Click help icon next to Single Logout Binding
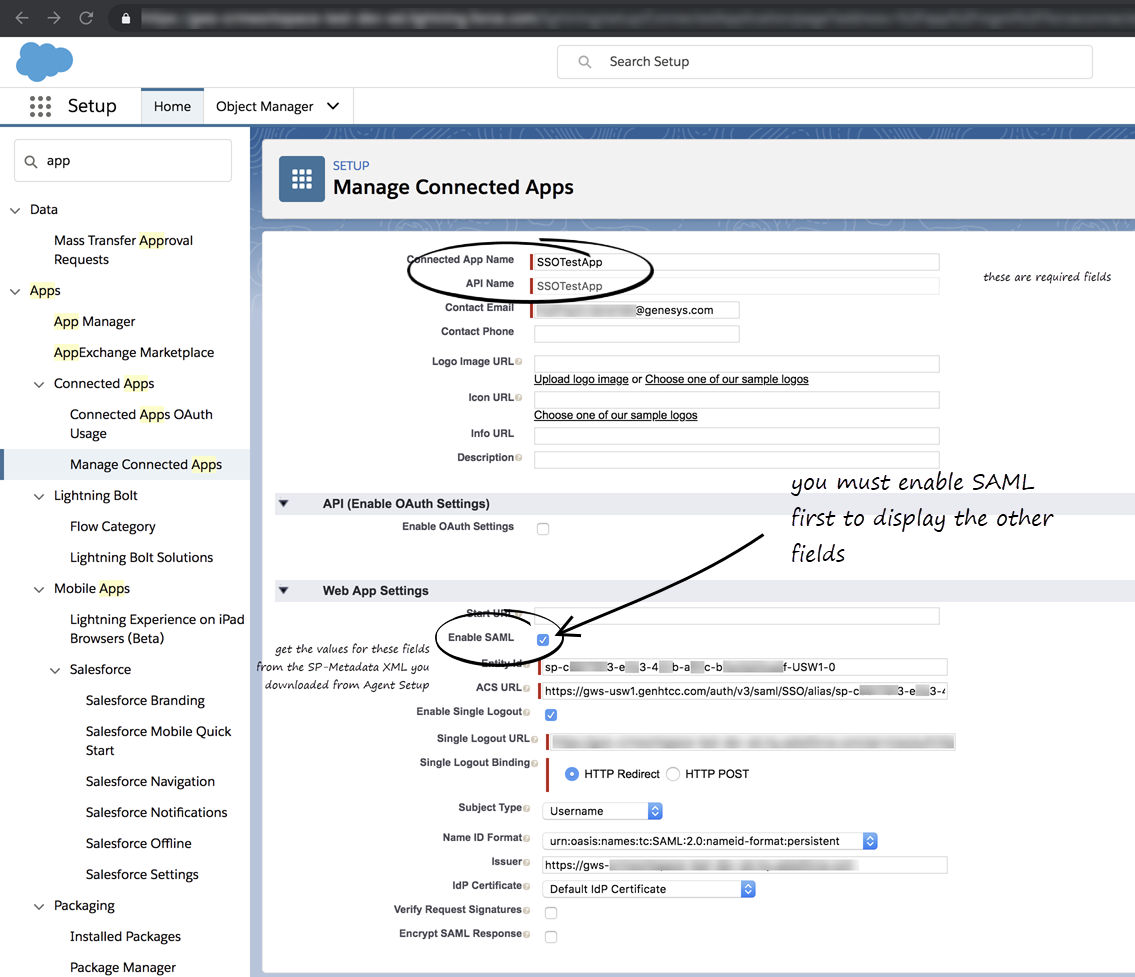Screen dimensions: 1135x977 click(534, 763)
